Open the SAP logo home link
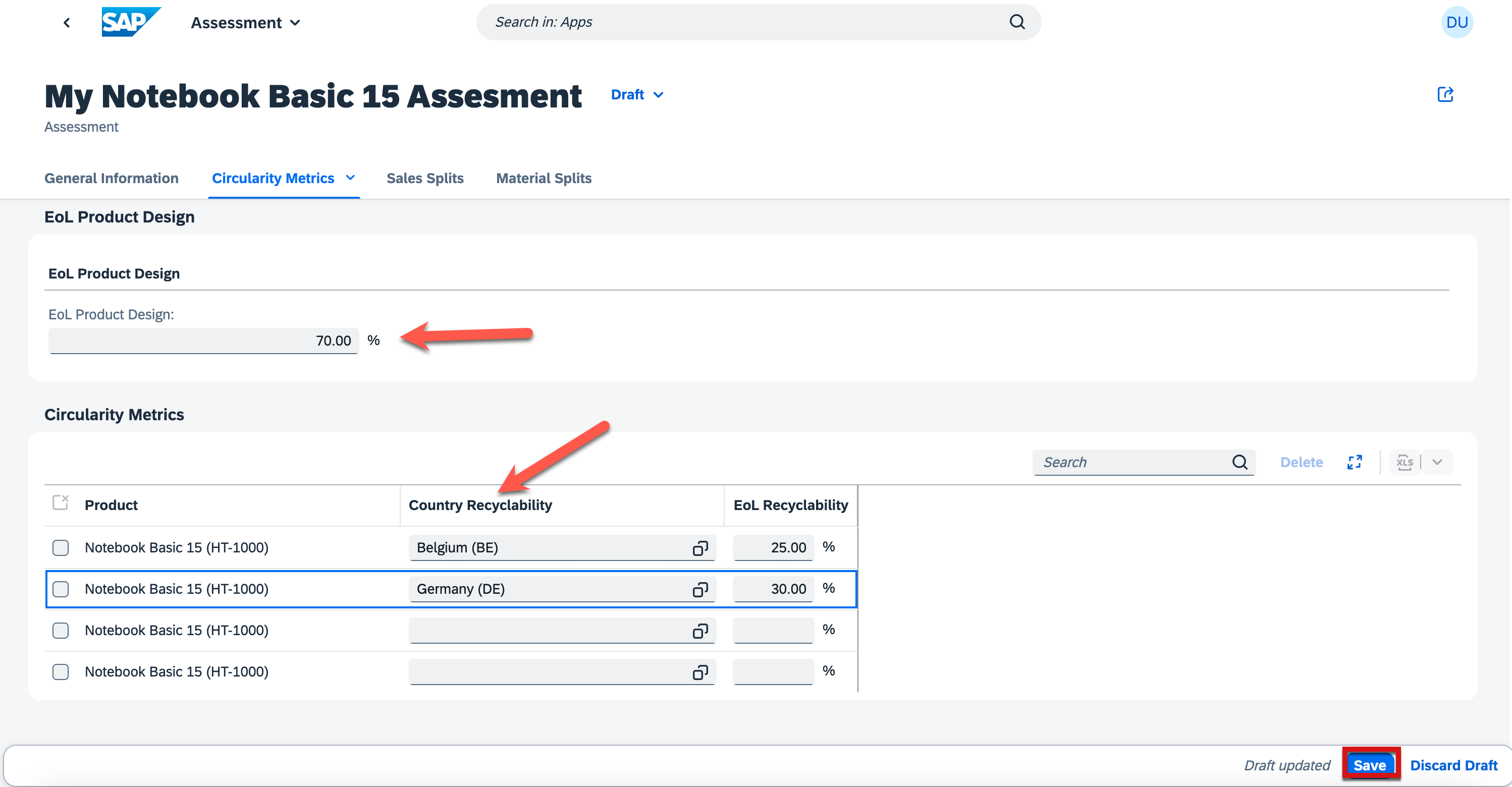 (131, 22)
